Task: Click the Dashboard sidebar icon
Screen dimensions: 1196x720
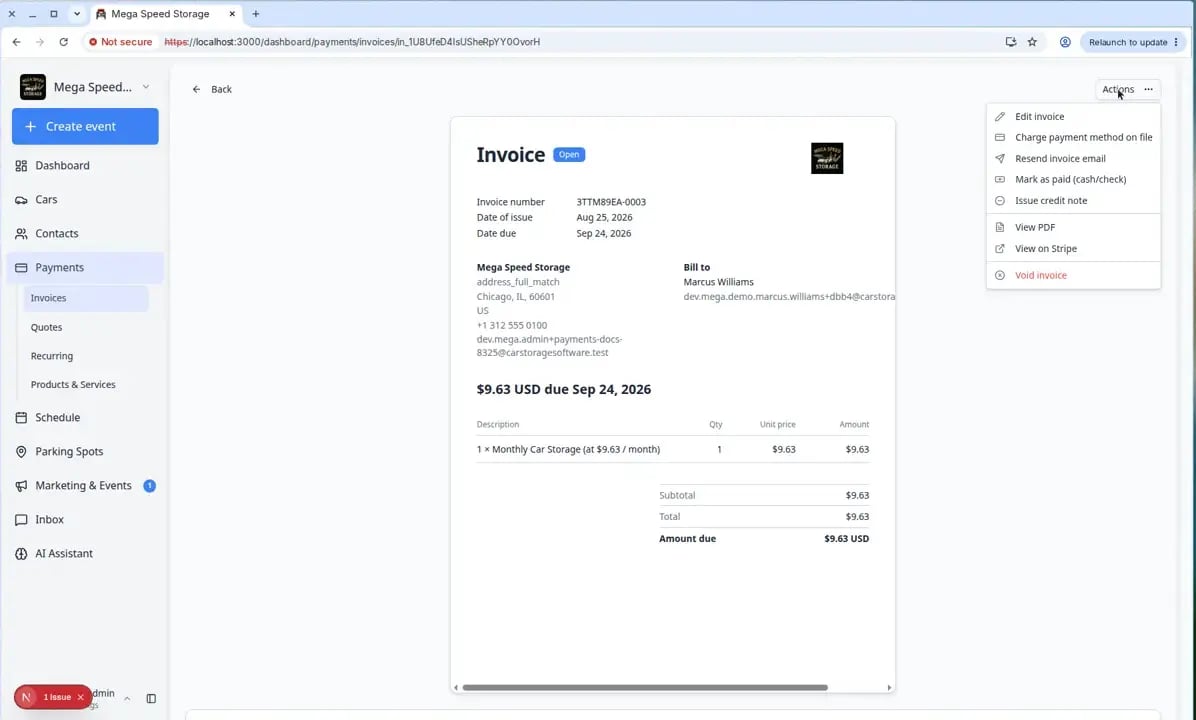Action: (21, 166)
